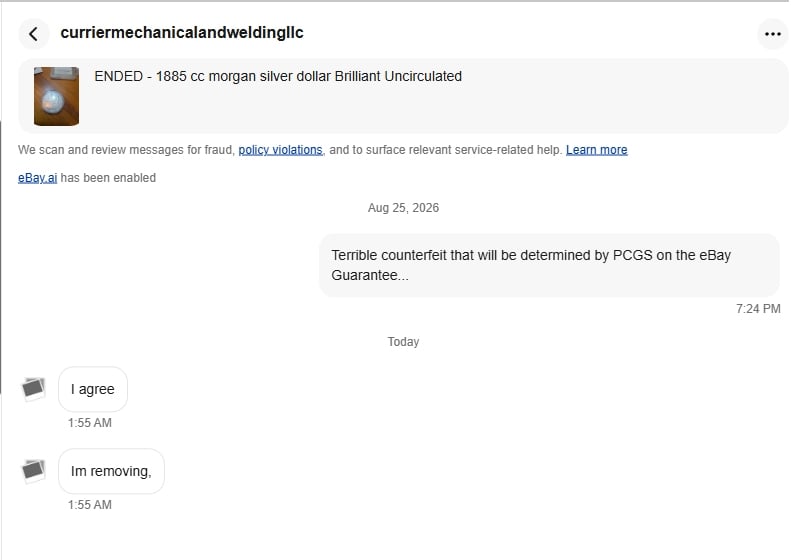Open the three-dot more options menu
The width and height of the screenshot is (805, 560).
[773, 34]
